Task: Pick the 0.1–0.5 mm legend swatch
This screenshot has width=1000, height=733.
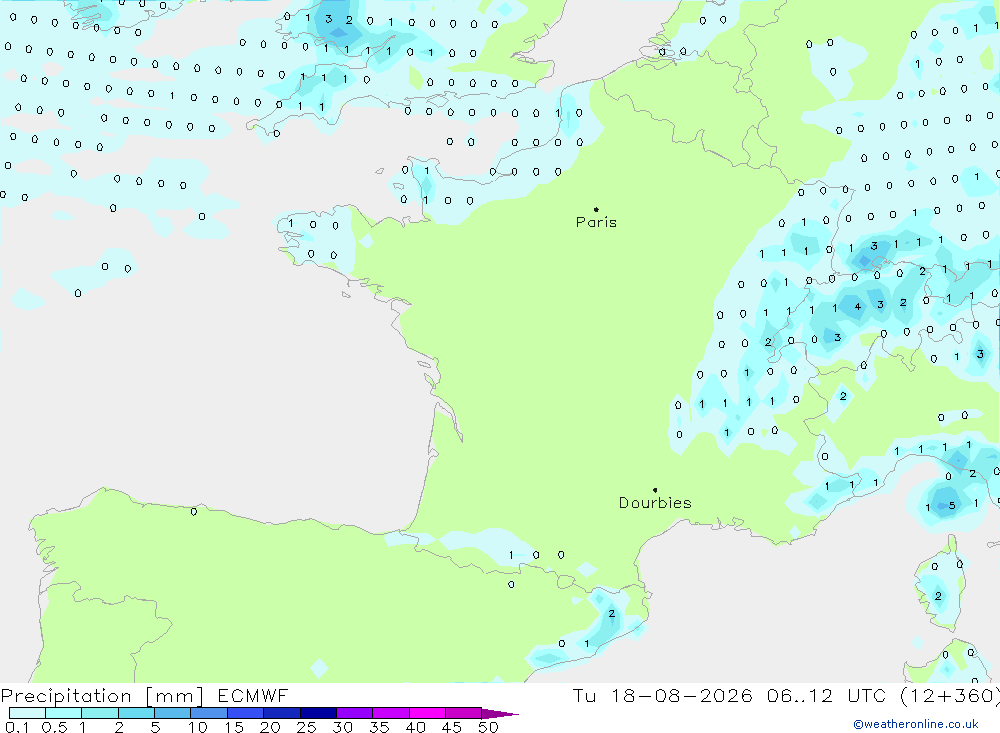Action: [27, 713]
